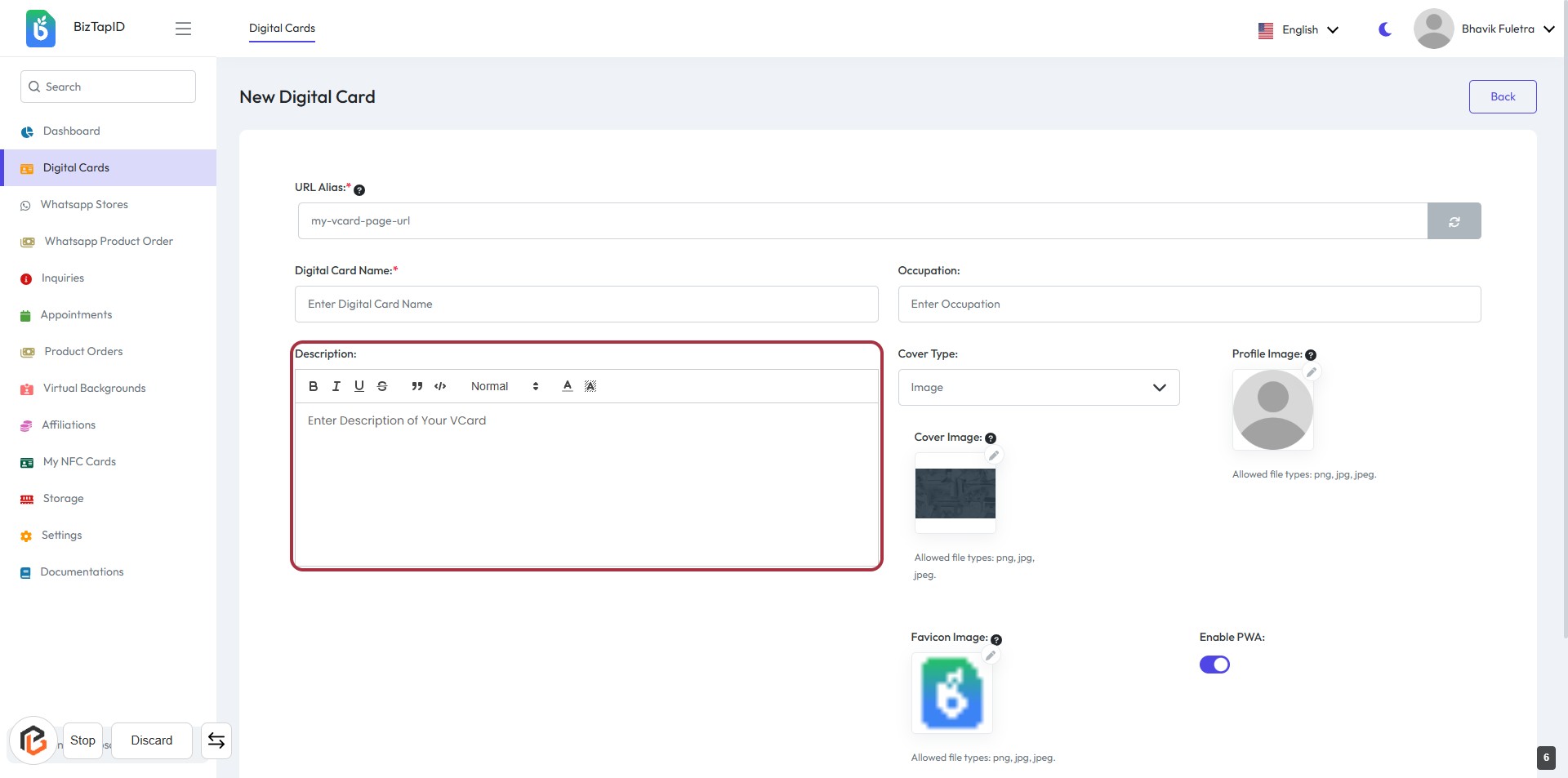This screenshot has height=778, width=1568.
Task: Open Whatsapp Stores in sidebar
Action: click(84, 205)
